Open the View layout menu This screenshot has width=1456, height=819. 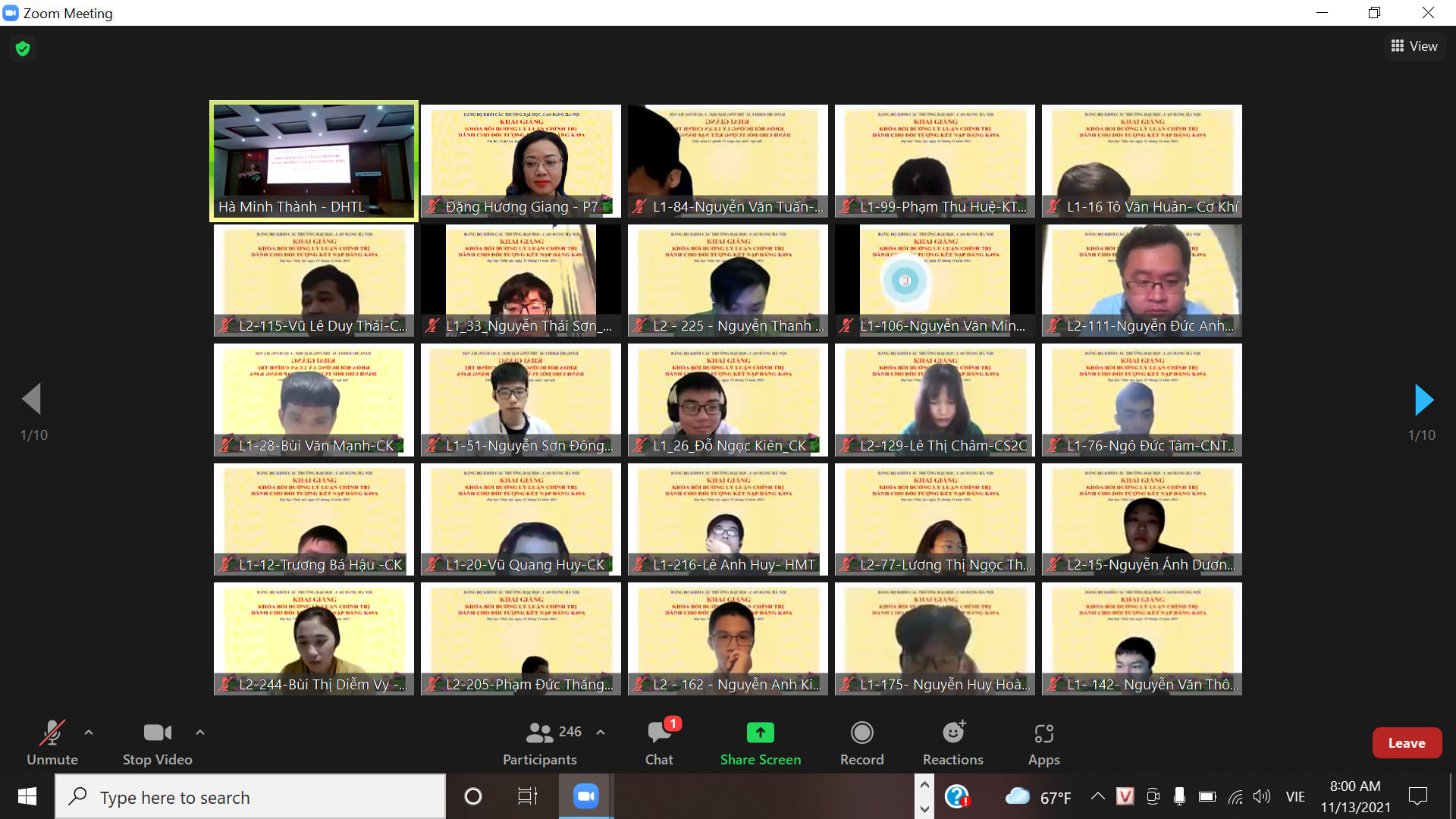point(1414,46)
